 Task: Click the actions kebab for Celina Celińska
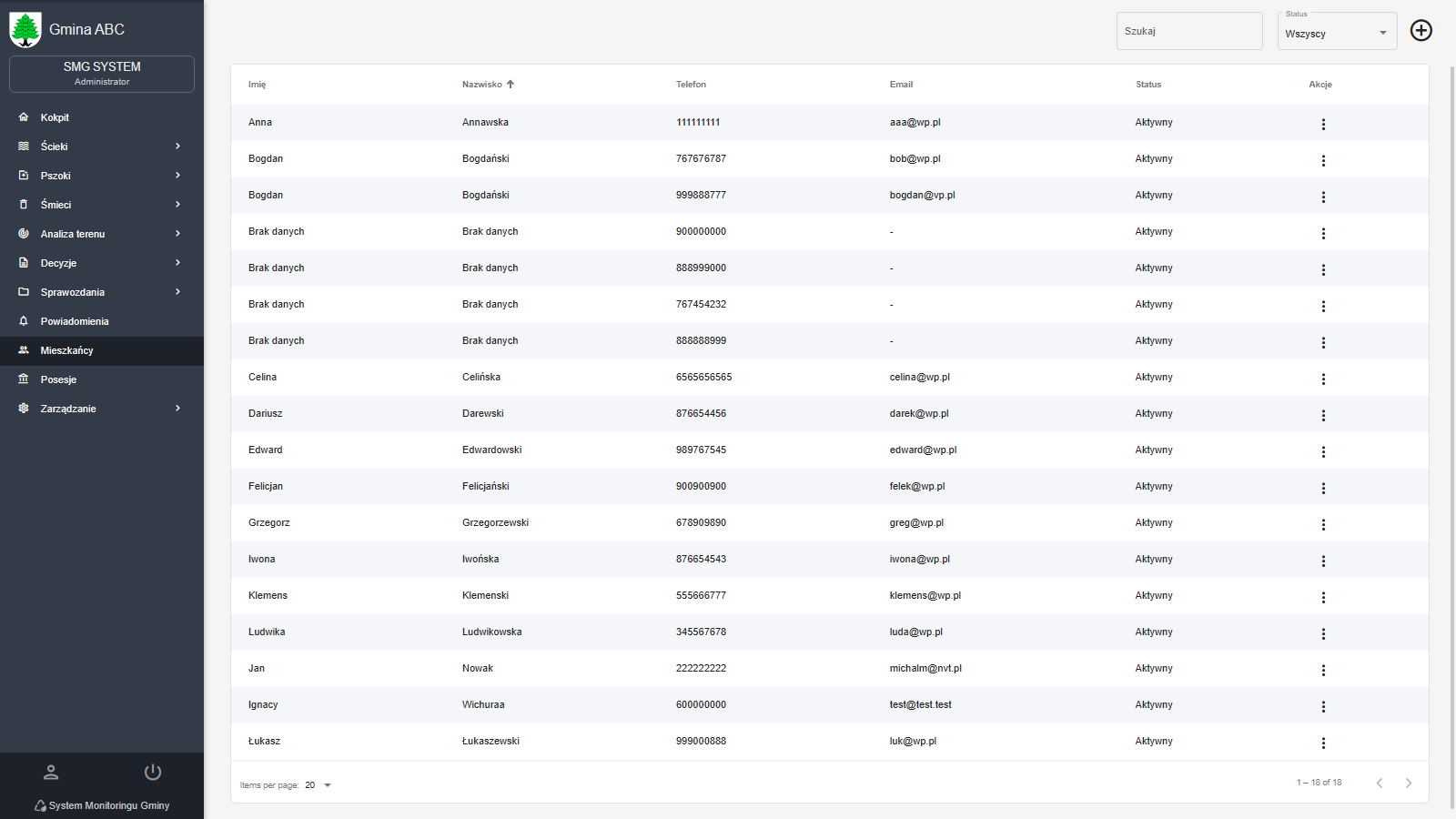click(x=1323, y=379)
